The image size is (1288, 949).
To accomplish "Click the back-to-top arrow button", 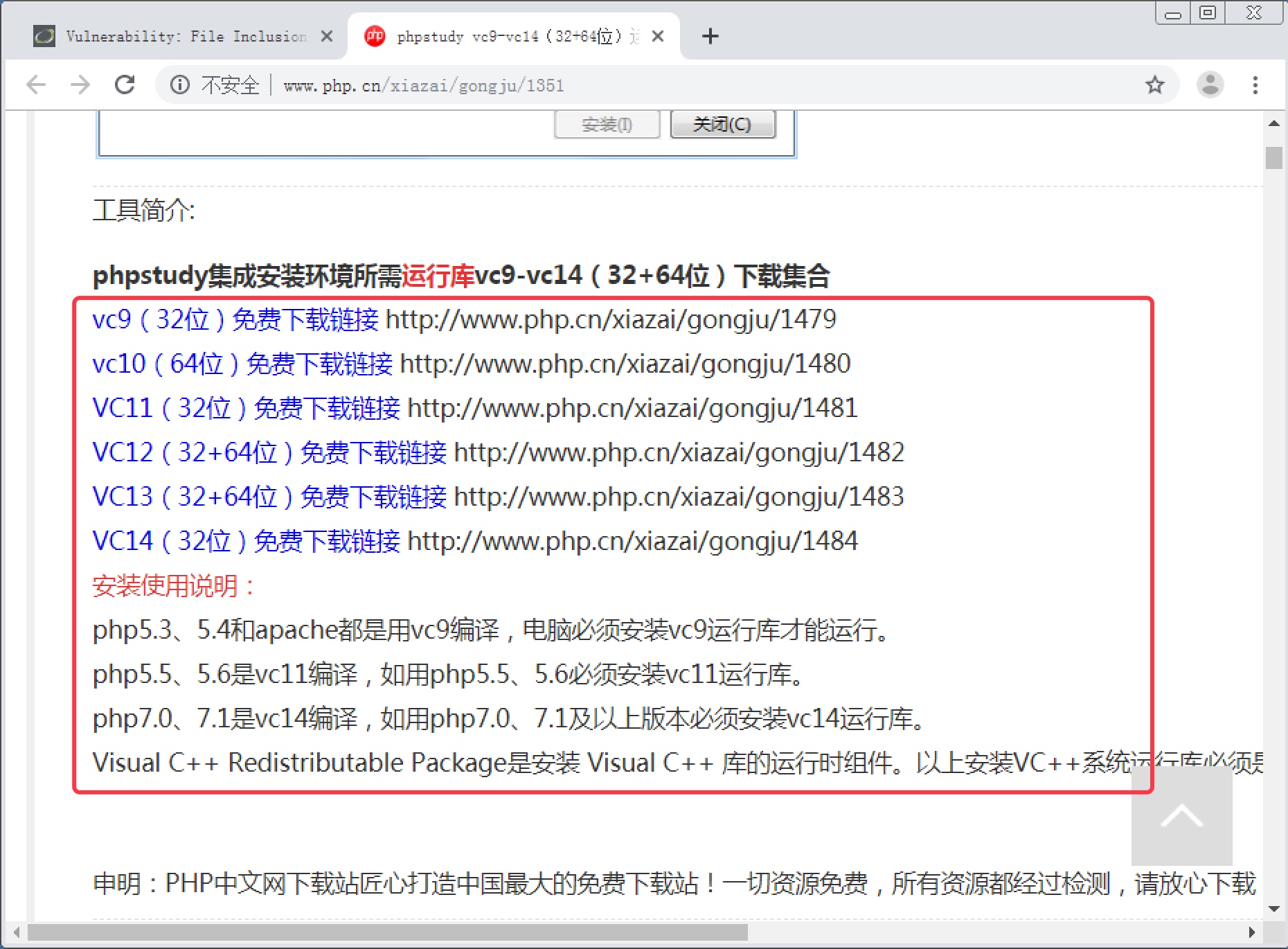I will click(1182, 815).
